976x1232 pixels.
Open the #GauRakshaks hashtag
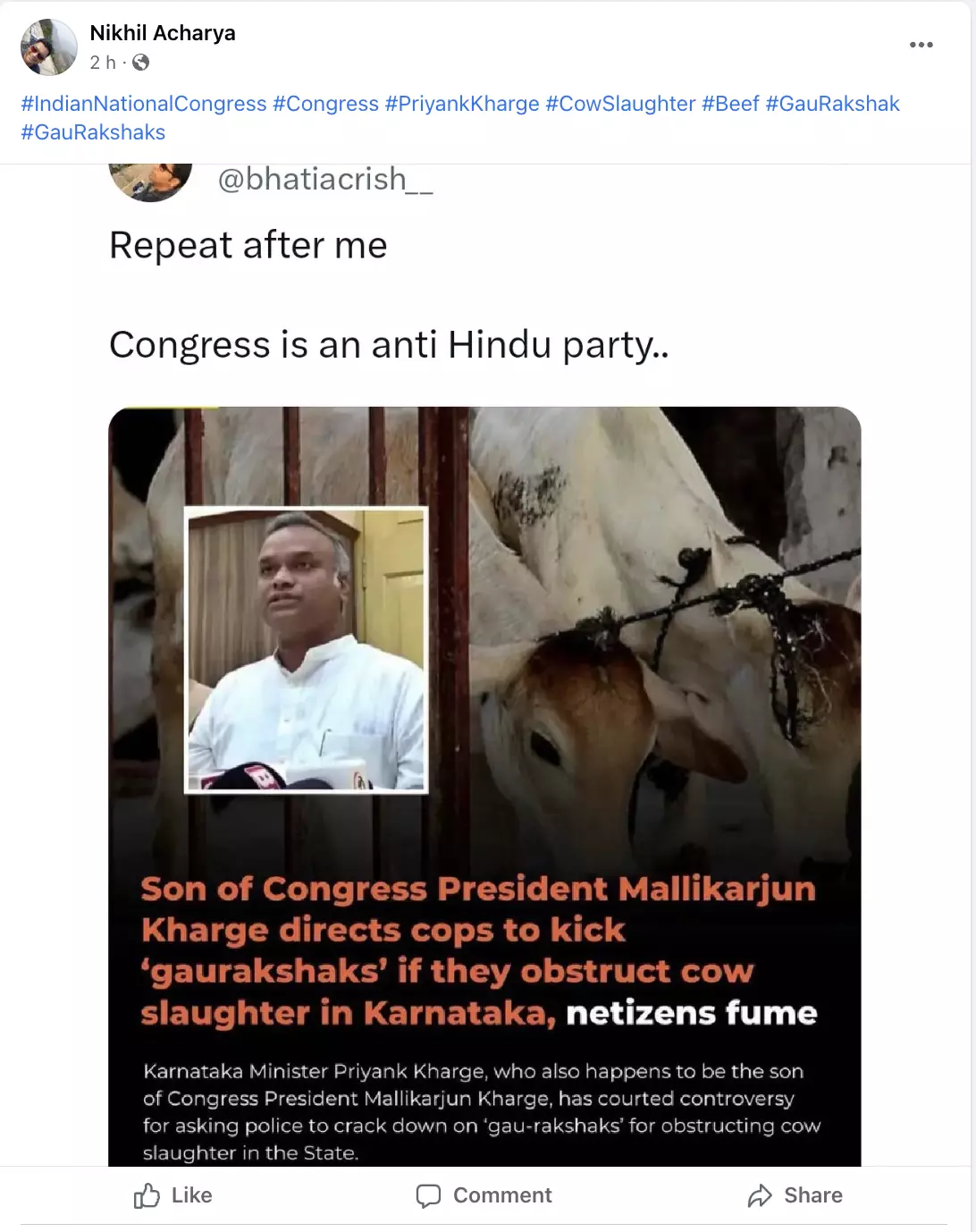coord(93,132)
